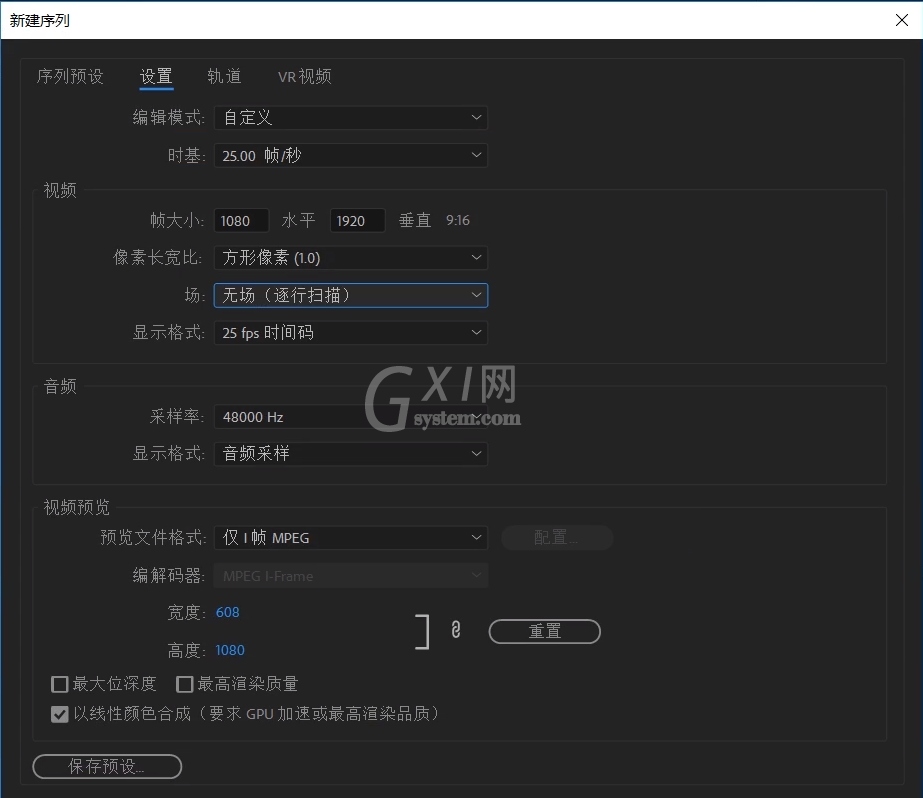
Task: Click the preview 高度 value 1080
Action: point(230,650)
